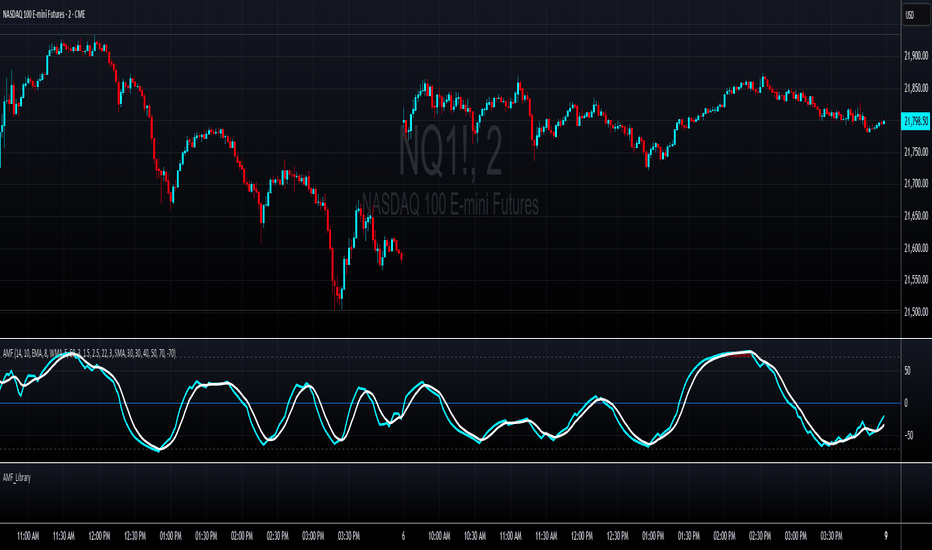The height and width of the screenshot is (550, 932).
Task: Click the day 9 date marker on time axis
Action: (886, 536)
